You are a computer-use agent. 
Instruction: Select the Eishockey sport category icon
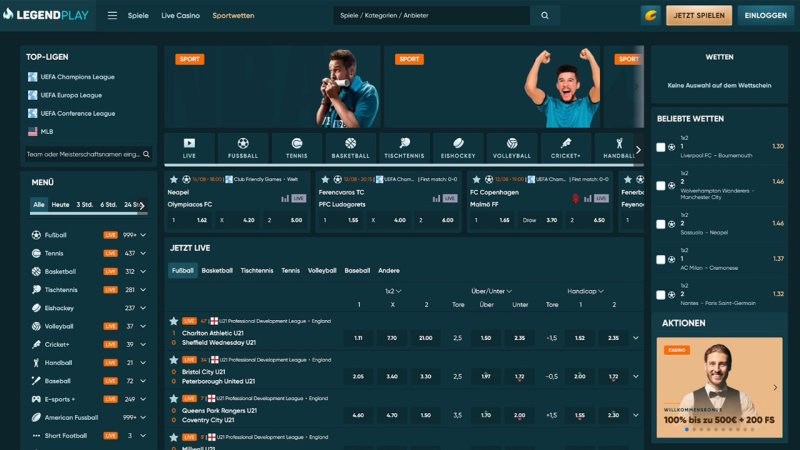click(x=458, y=148)
